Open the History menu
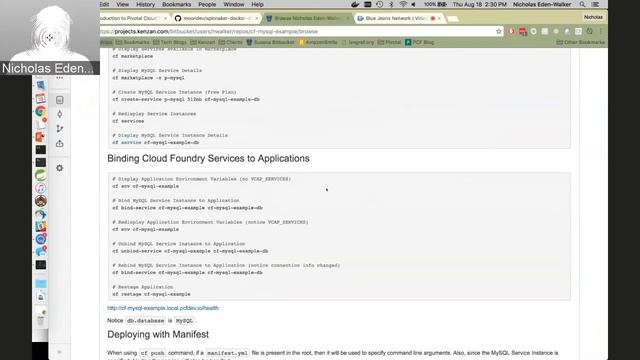Viewport: 640px width, 360px height. (145, 4)
